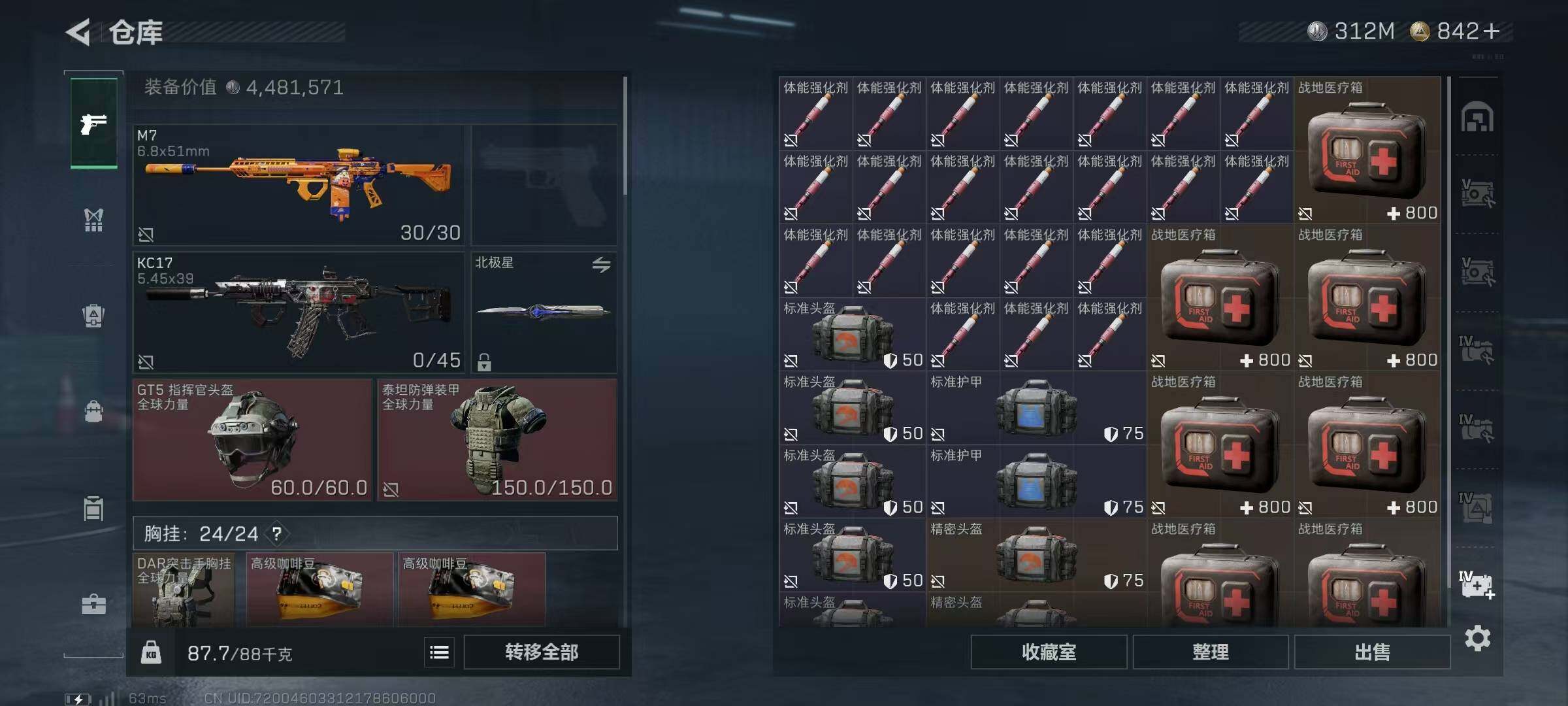Tap the weight lock KG icon
Viewport: 1568px width, 706px height.
point(151,652)
